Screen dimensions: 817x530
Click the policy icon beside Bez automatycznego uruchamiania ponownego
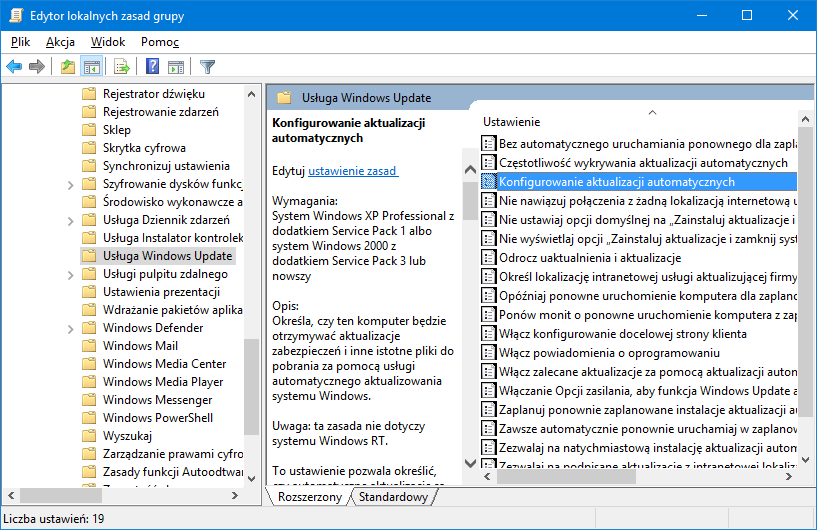(488, 143)
